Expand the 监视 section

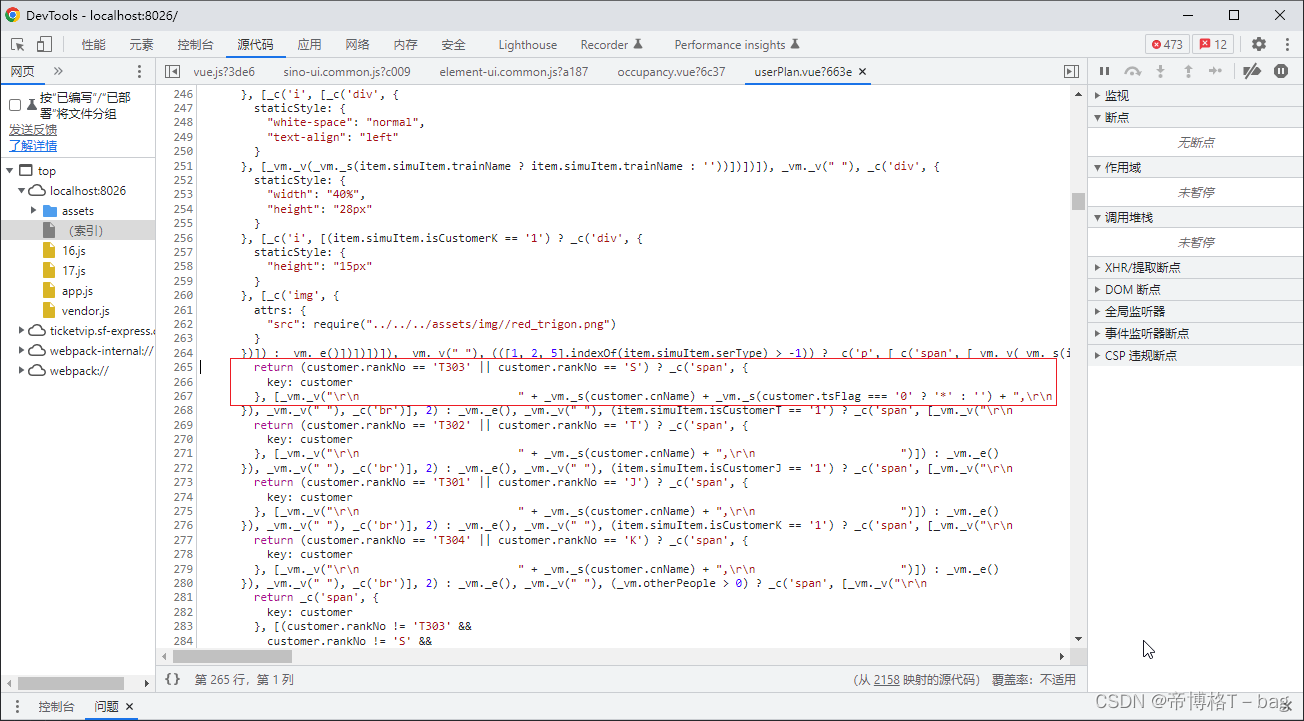point(1195,95)
